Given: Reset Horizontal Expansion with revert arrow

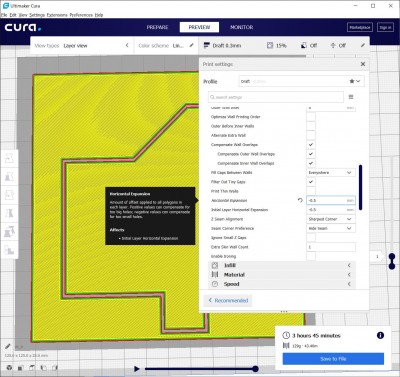Looking at the screenshot, I should (300, 200).
